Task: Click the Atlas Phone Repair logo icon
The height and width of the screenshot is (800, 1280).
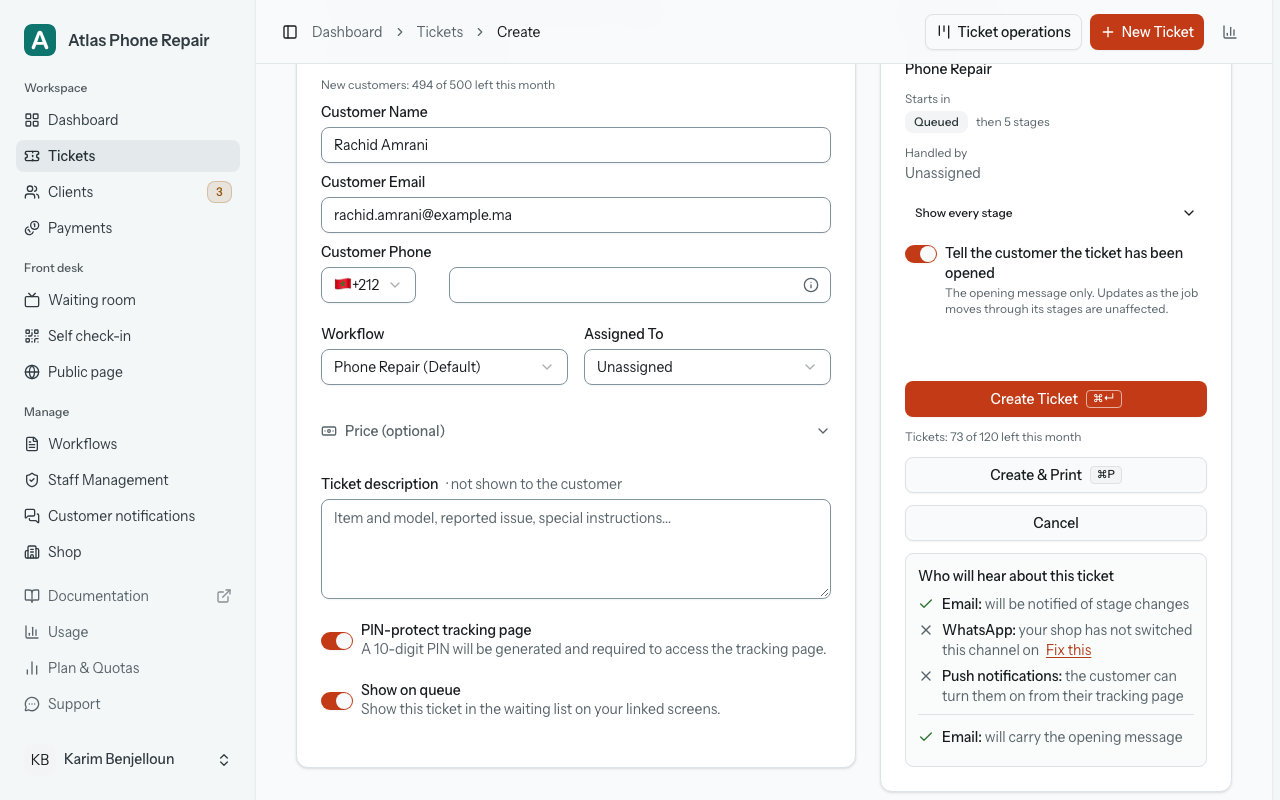Action: coord(40,40)
